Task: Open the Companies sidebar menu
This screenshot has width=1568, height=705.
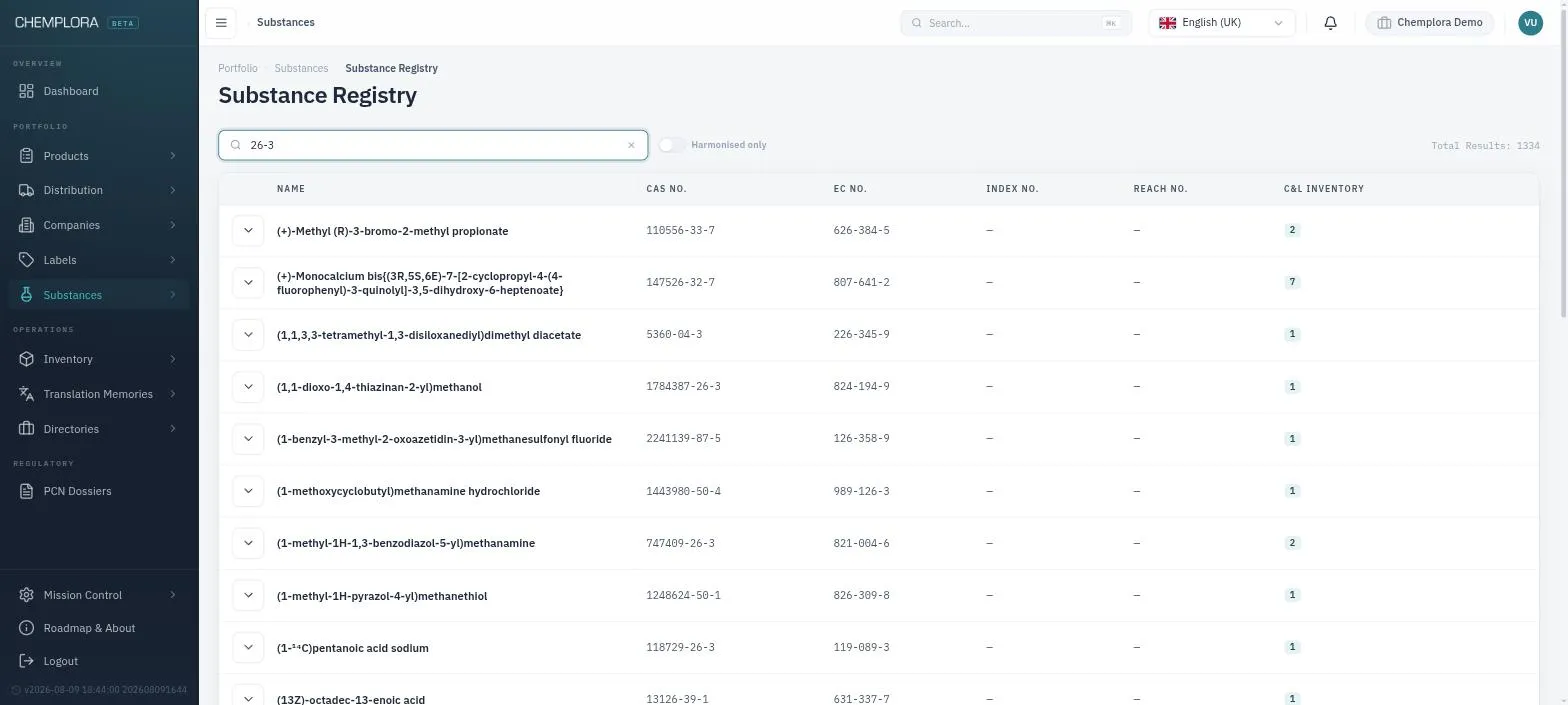Action: (99, 225)
